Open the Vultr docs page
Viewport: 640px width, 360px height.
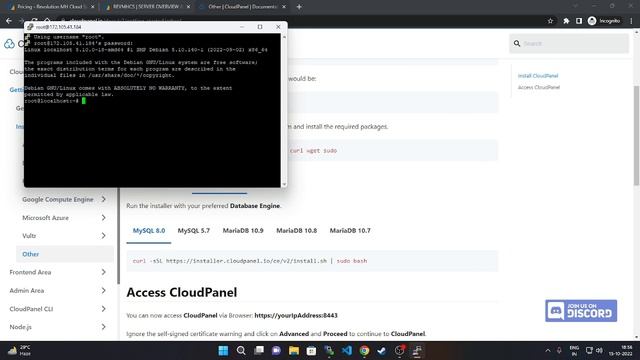(29, 236)
